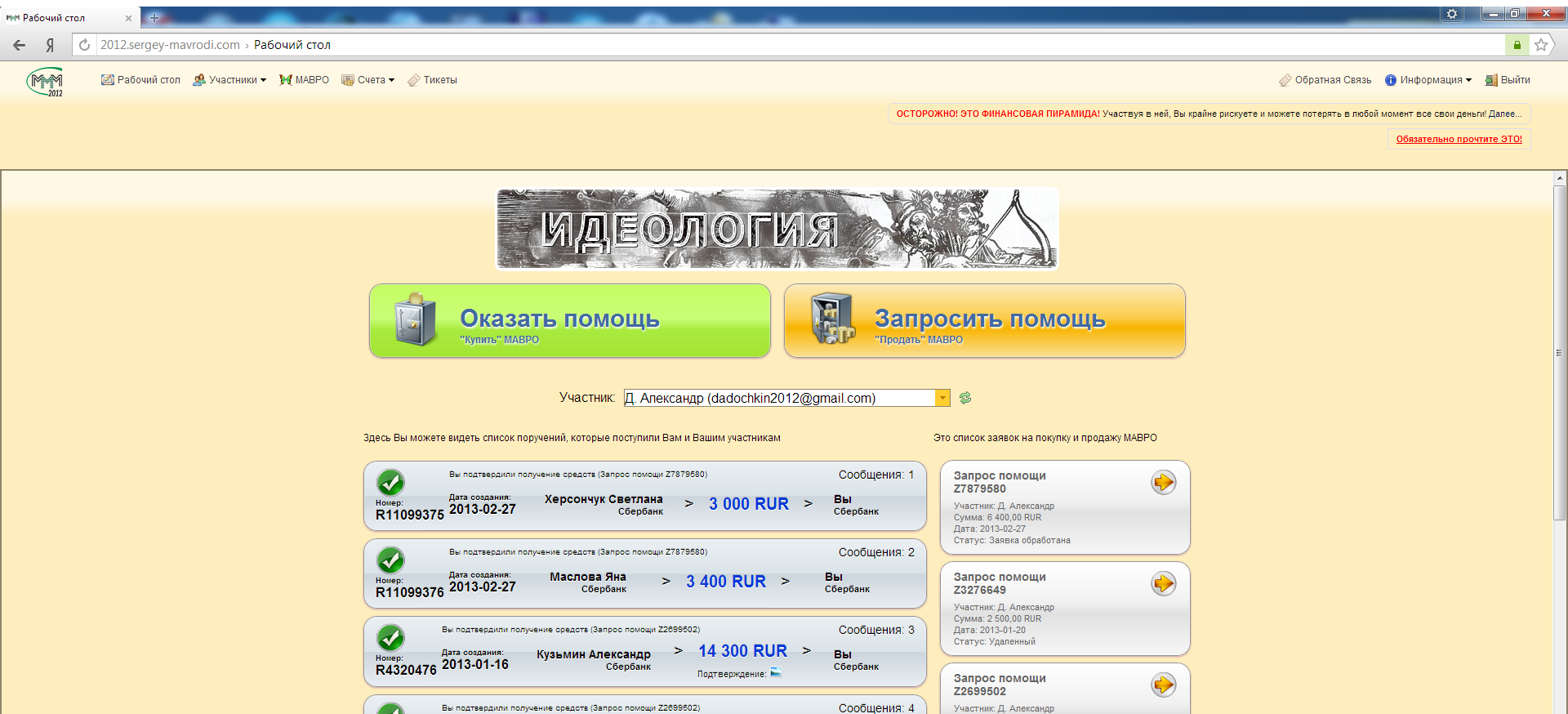Open Сообщения: 4 on the last order
This screenshot has width=1568, height=714.
coord(876,707)
